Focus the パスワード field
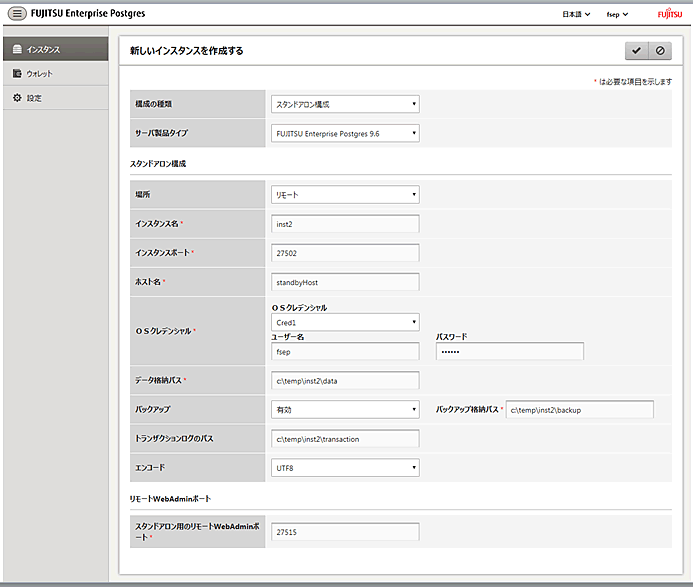The width and height of the screenshot is (693, 587). [510, 351]
